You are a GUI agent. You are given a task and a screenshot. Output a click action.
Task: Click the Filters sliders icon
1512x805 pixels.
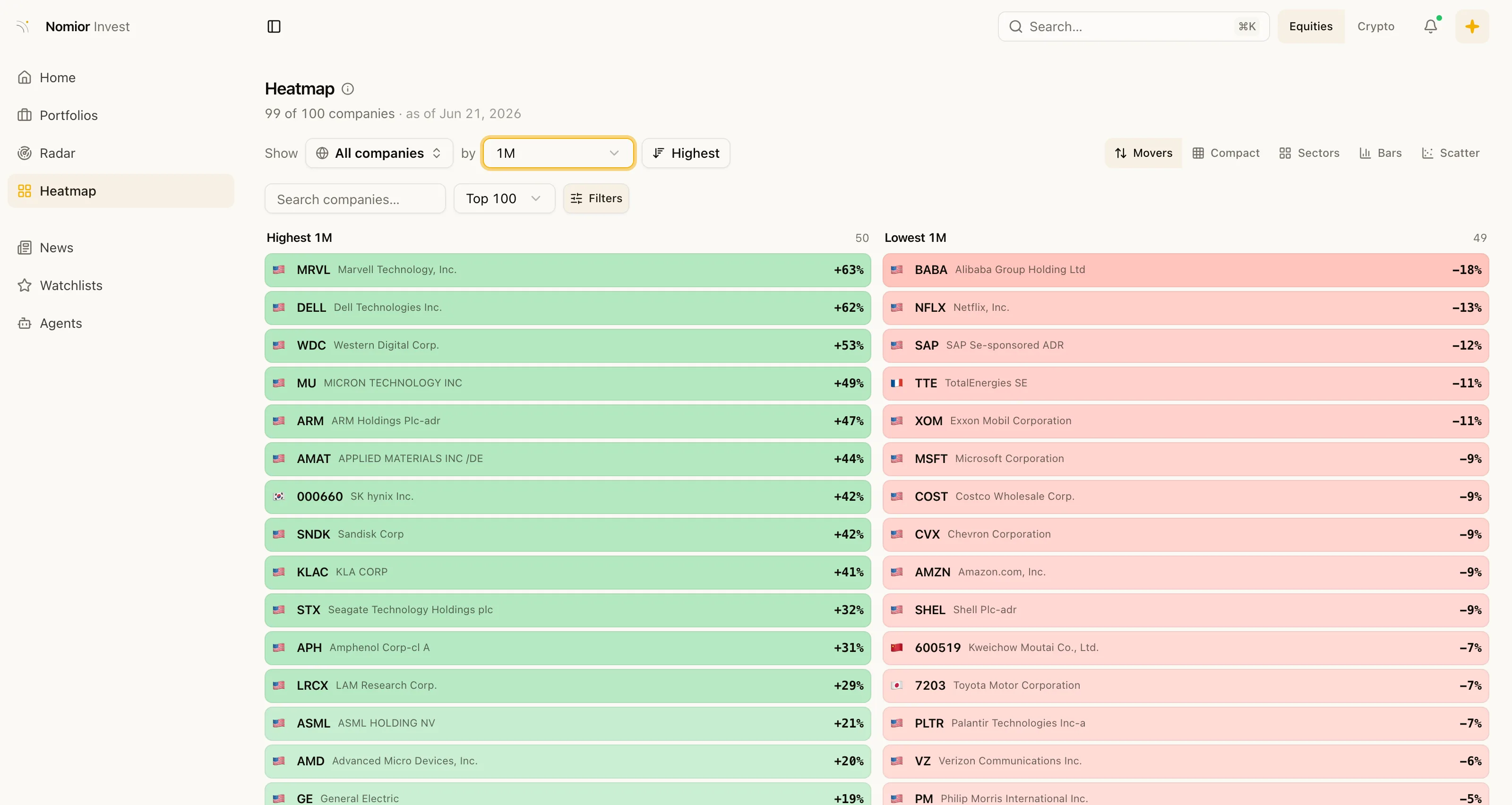tap(576, 198)
